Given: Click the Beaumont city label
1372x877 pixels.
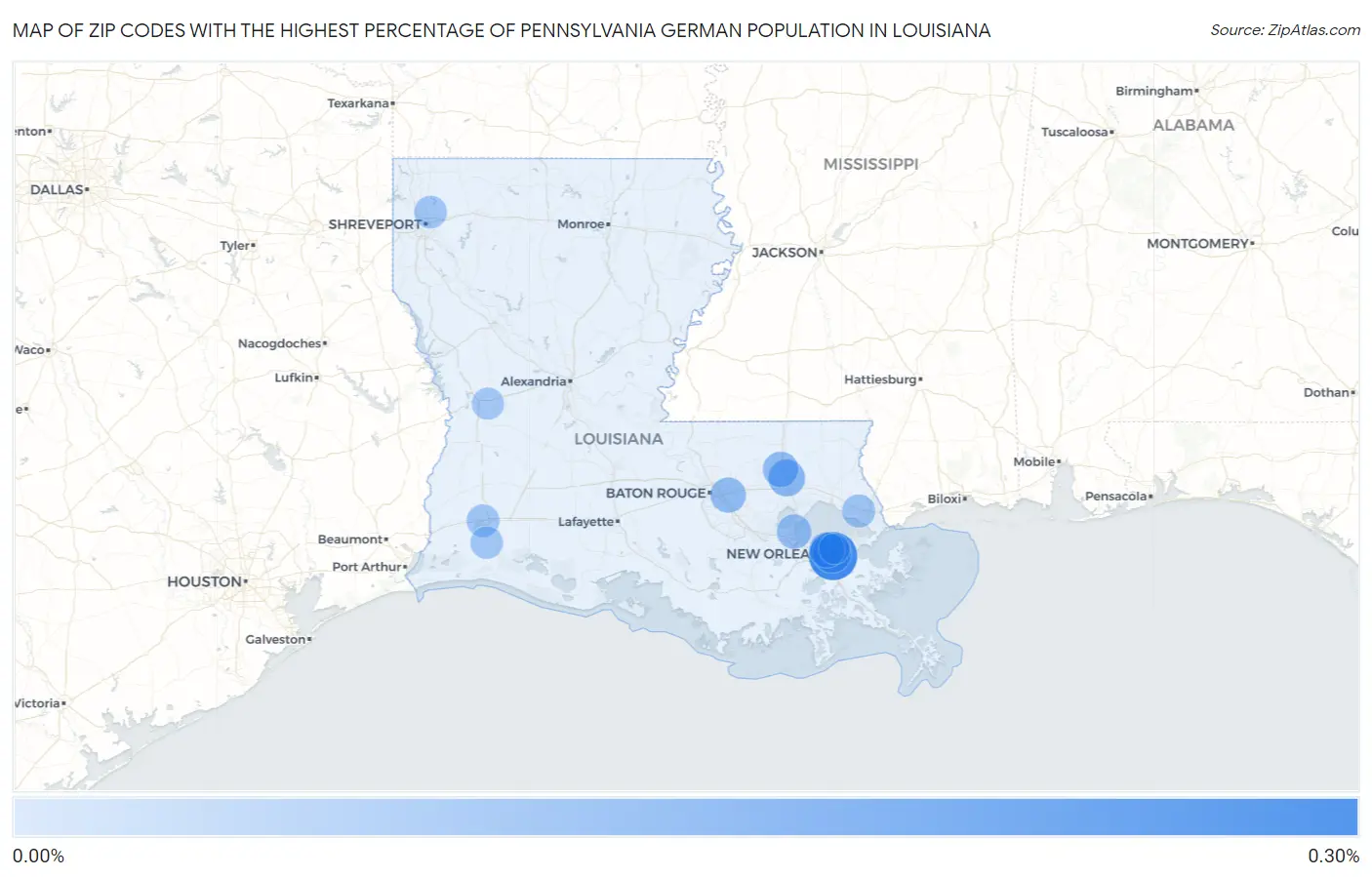Looking at the screenshot, I should 350,538.
